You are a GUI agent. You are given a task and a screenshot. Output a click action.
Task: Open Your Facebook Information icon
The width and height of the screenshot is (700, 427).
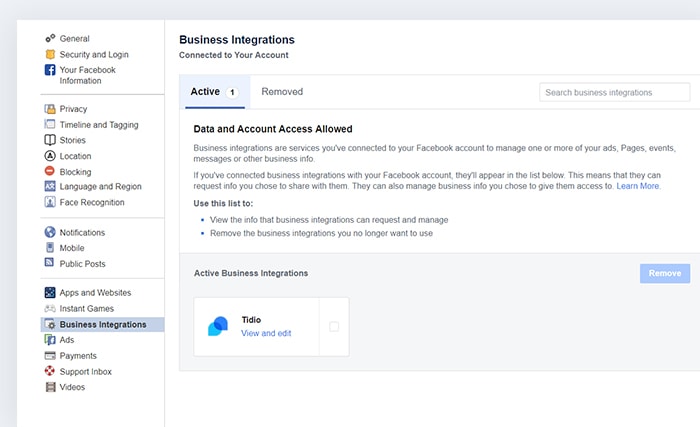point(50,70)
